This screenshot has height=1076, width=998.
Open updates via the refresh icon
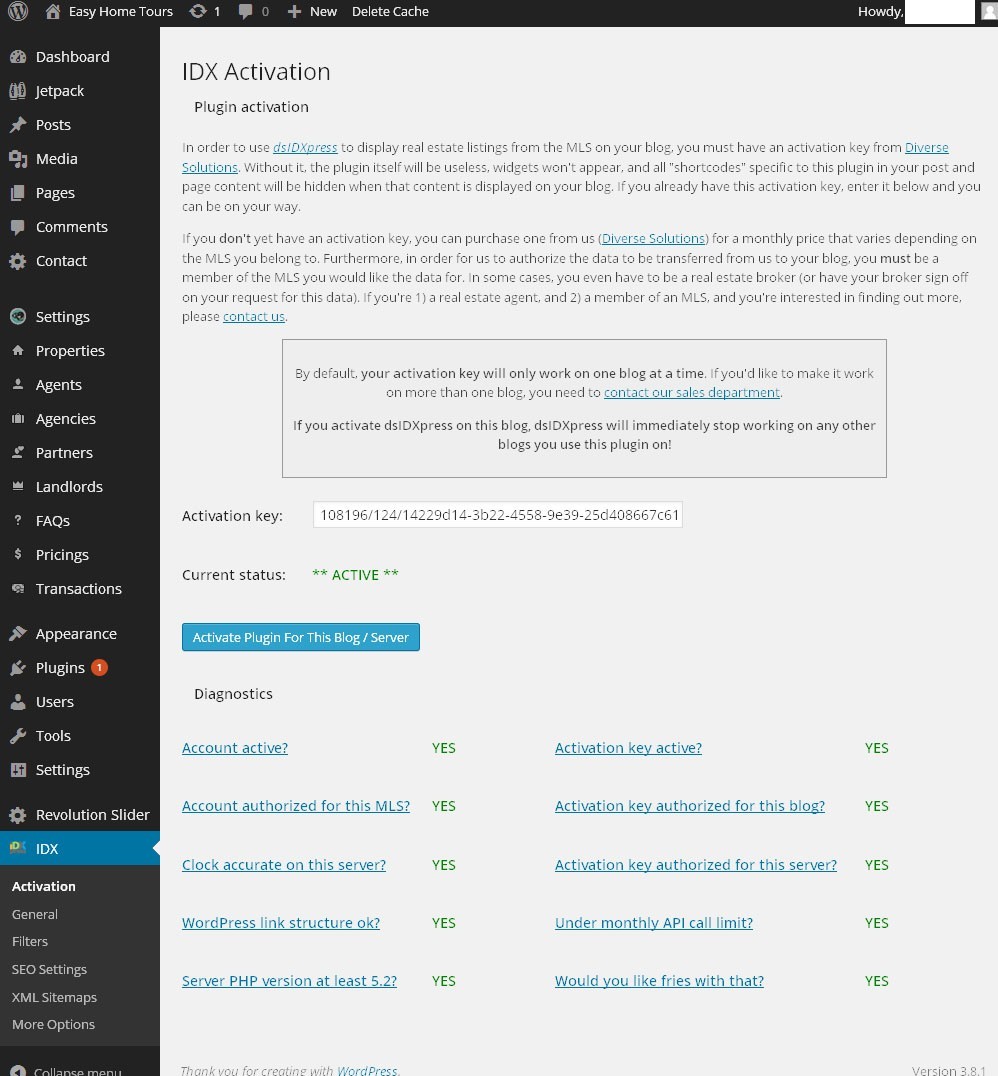click(x=198, y=11)
